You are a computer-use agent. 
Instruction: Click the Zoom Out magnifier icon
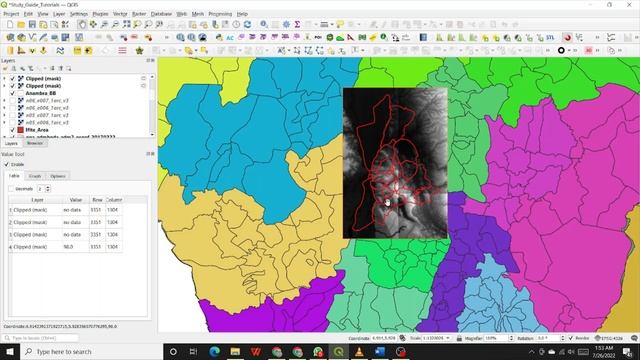(x=116, y=24)
